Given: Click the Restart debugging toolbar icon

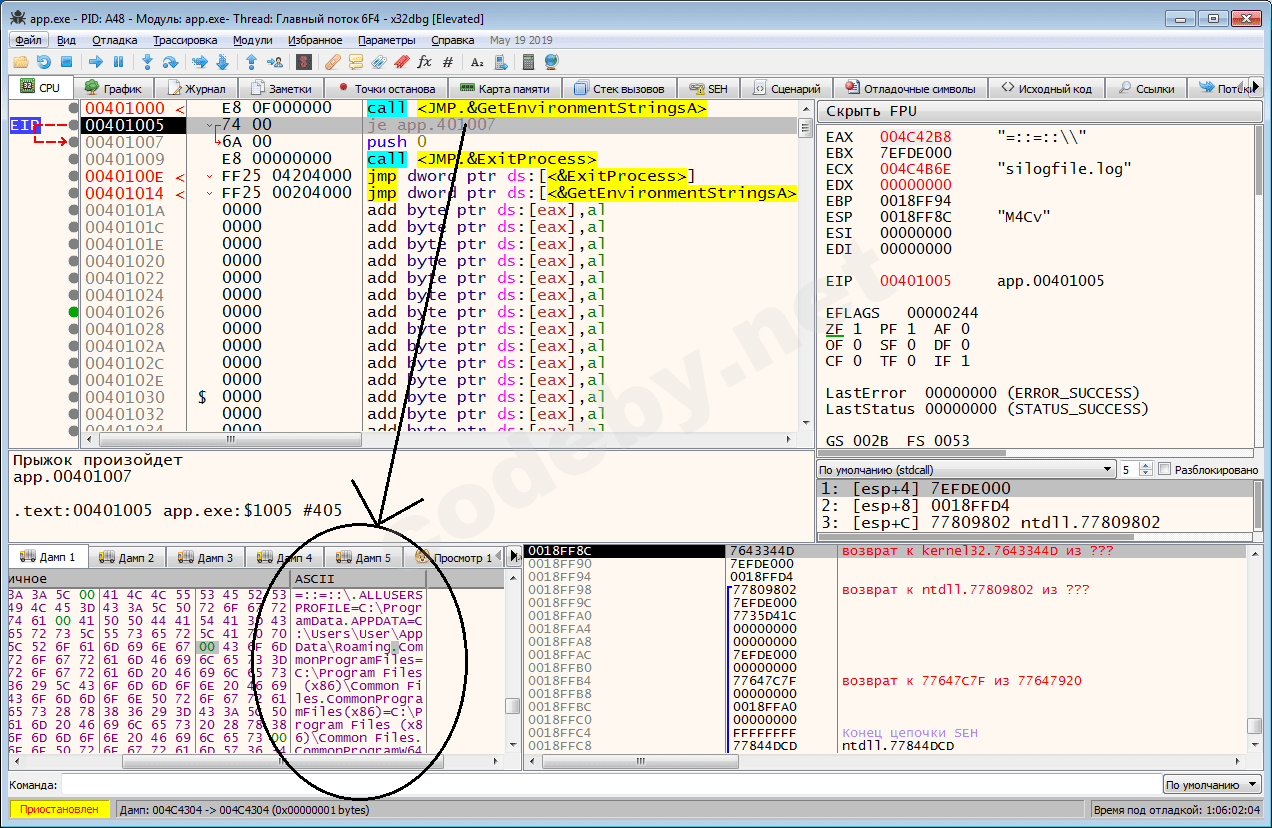Looking at the screenshot, I should 43,62.
